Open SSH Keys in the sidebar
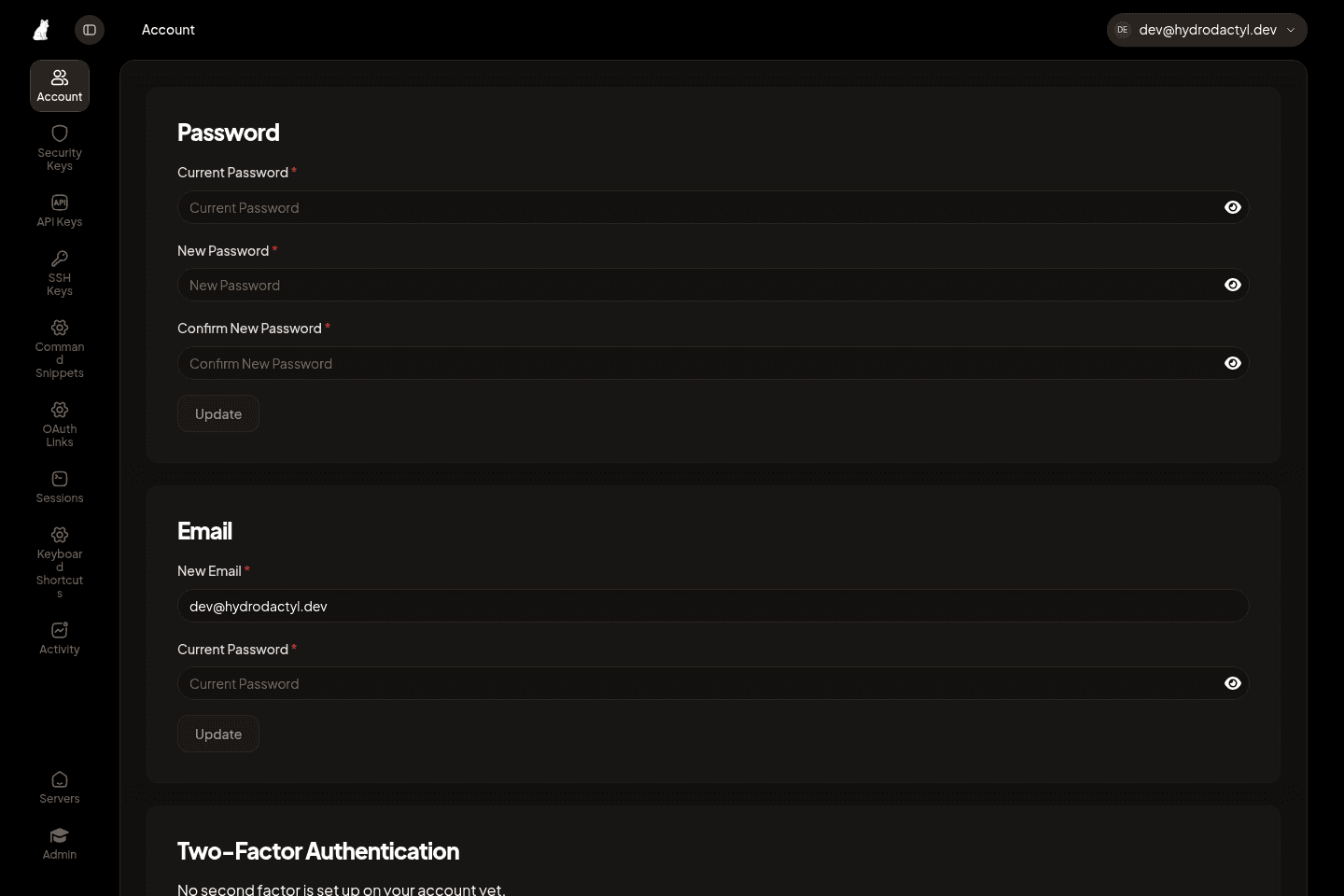 [60, 273]
